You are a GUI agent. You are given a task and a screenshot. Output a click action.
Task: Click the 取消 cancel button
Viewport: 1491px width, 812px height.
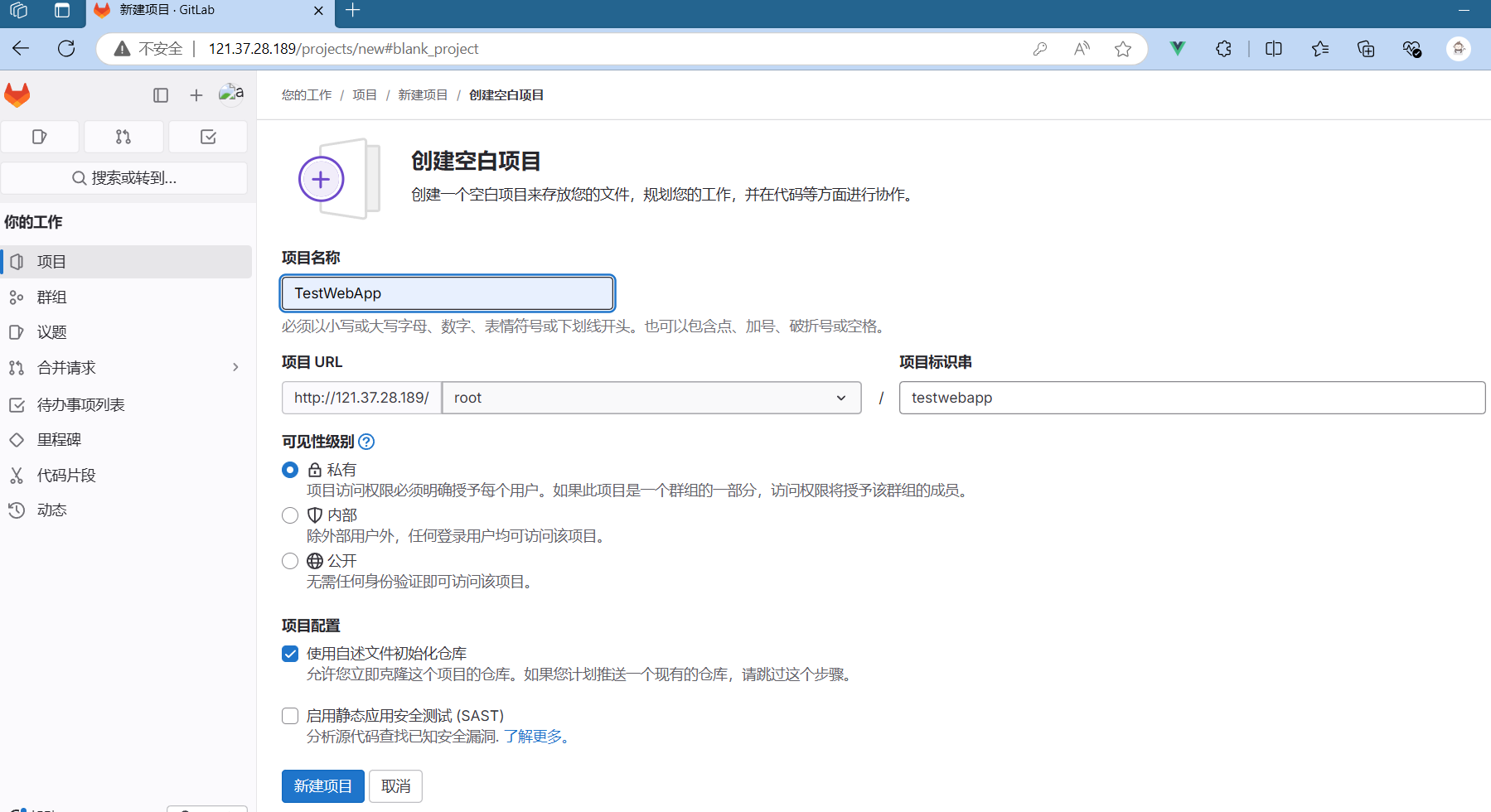coord(396,786)
